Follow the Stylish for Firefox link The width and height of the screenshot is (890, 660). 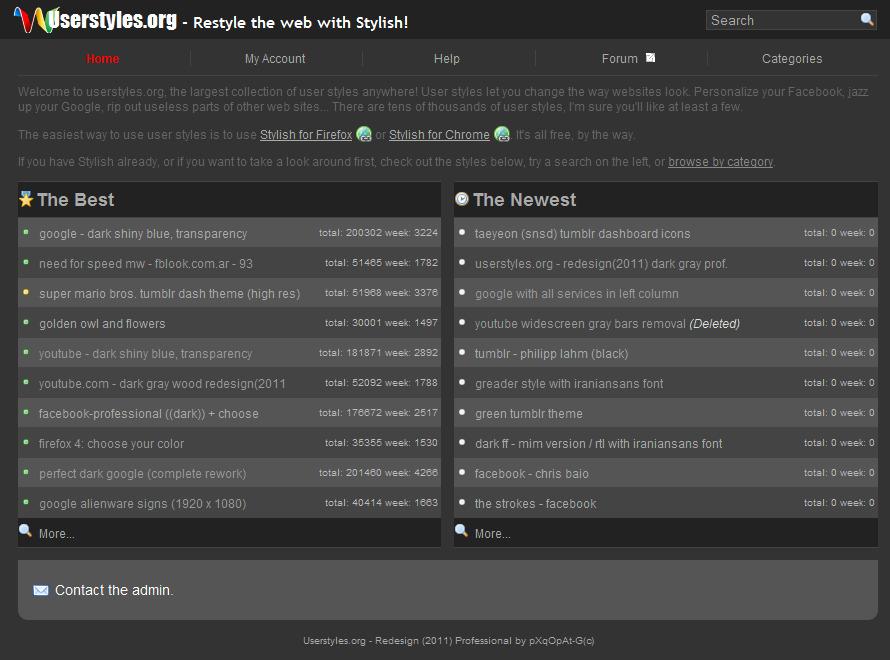coord(306,134)
